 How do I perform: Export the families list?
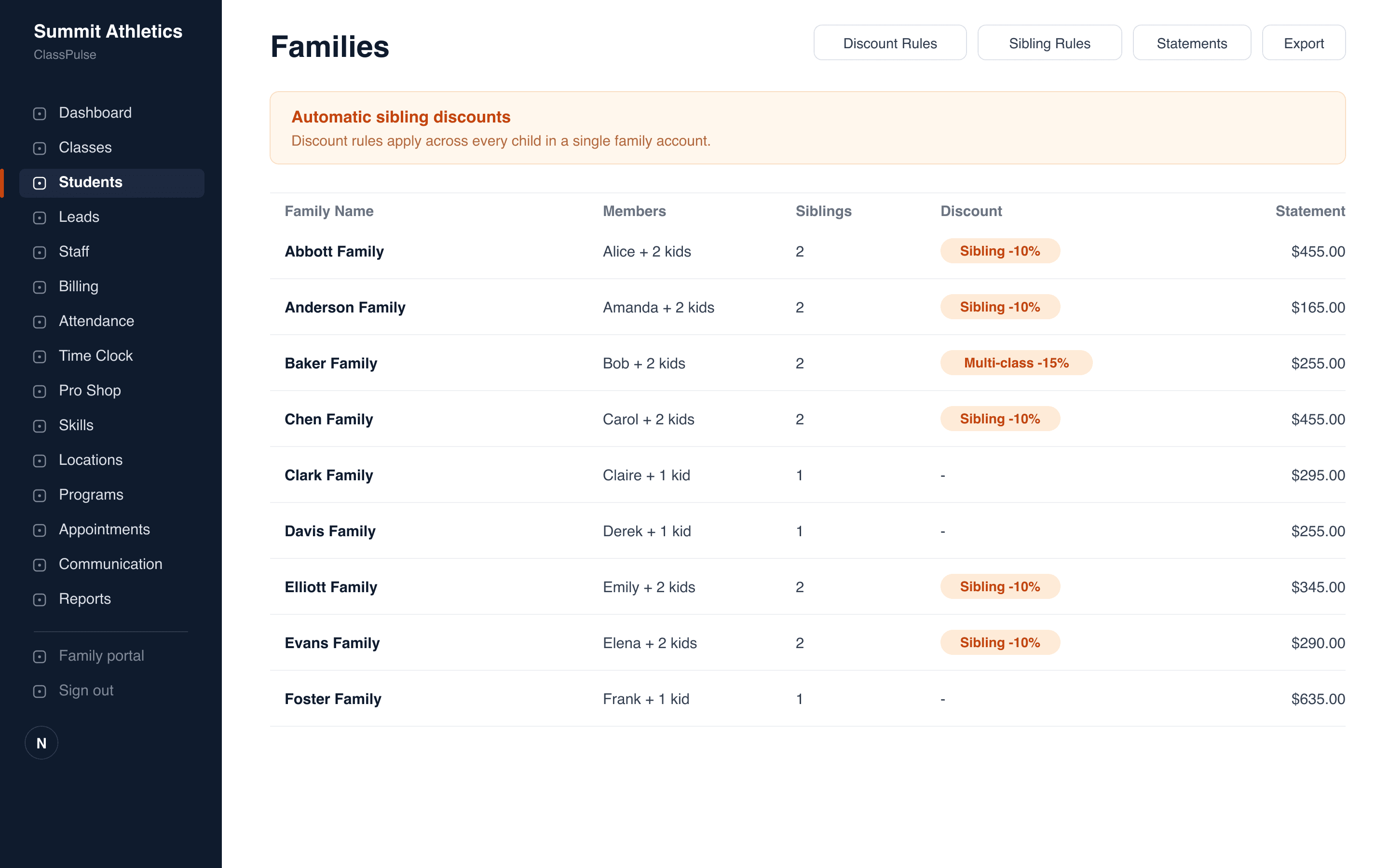click(x=1304, y=43)
